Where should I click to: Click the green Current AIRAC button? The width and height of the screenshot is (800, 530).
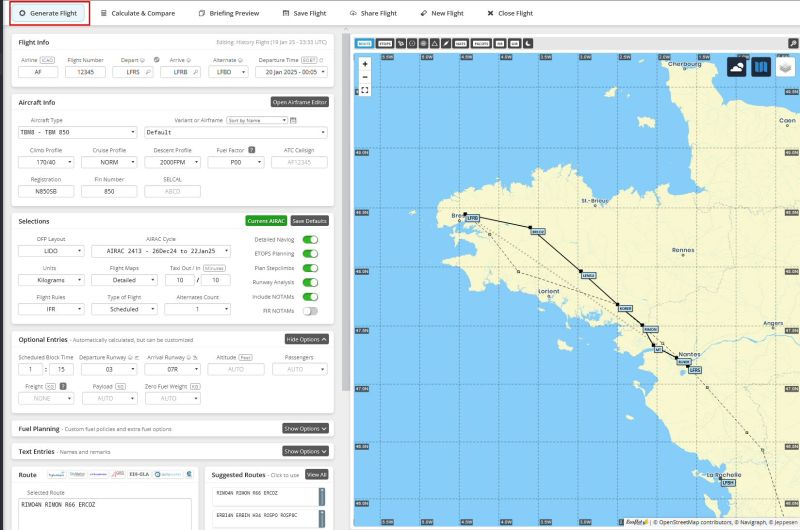(266, 221)
